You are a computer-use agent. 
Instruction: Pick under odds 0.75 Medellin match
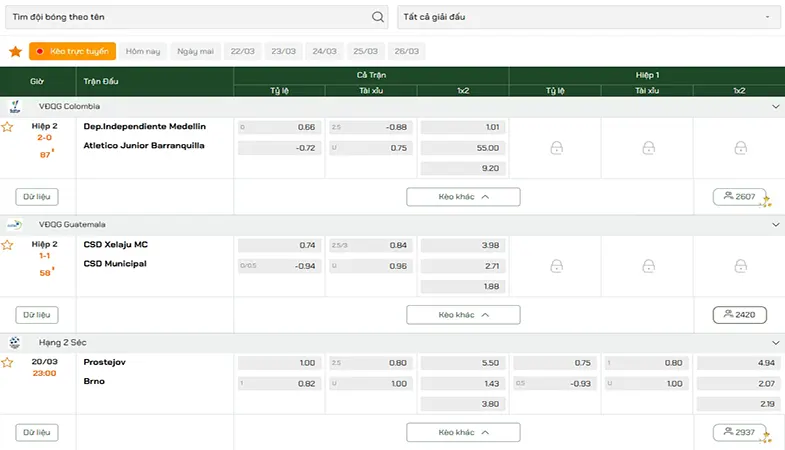click(x=371, y=148)
